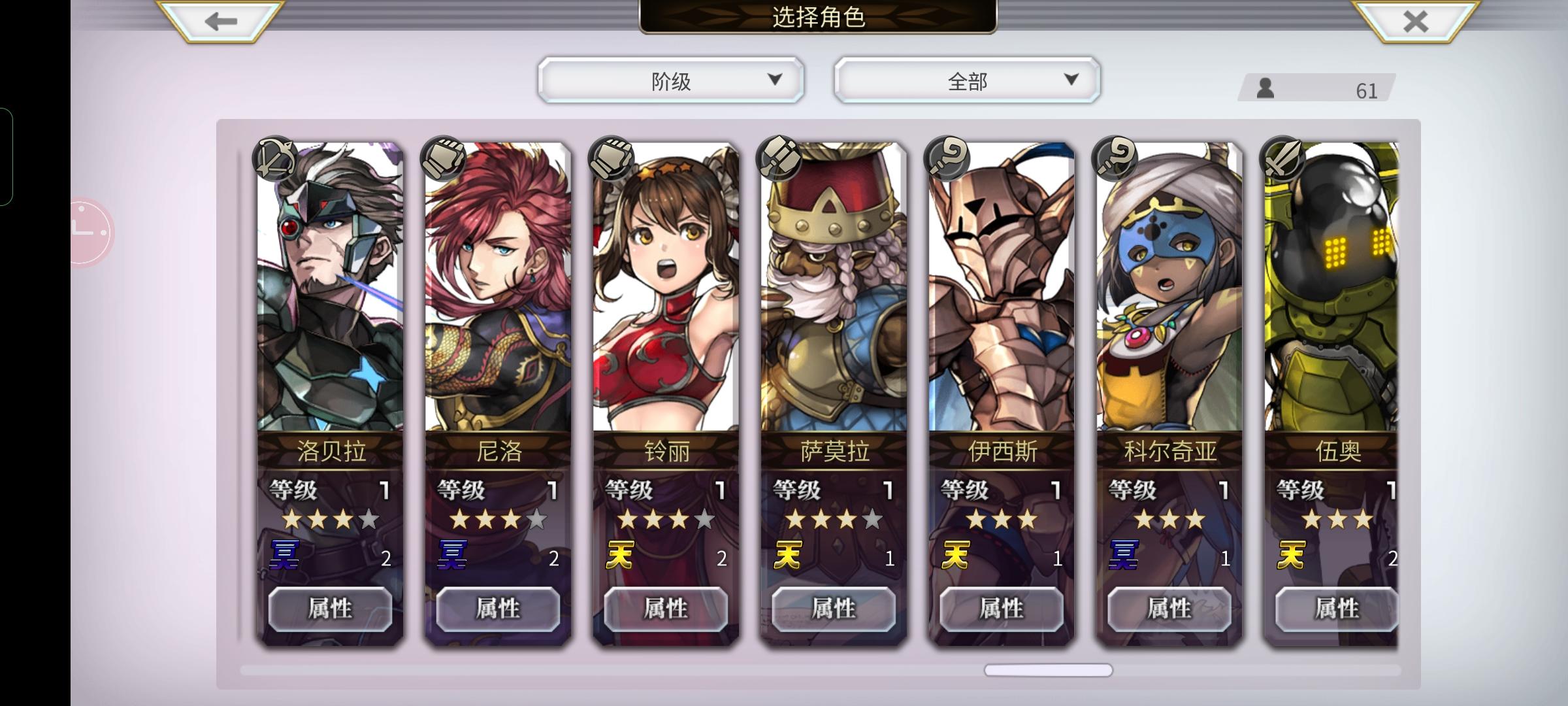View 属性 of 科尔奇亚
Image resolution: width=1568 pixels, height=706 pixels.
pyautogui.click(x=1169, y=609)
